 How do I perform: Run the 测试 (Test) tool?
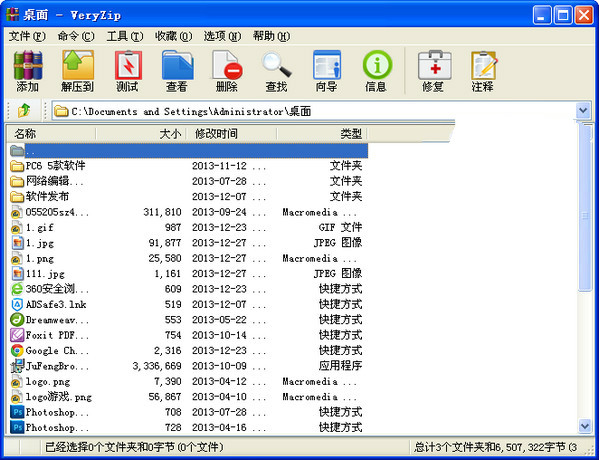click(128, 71)
